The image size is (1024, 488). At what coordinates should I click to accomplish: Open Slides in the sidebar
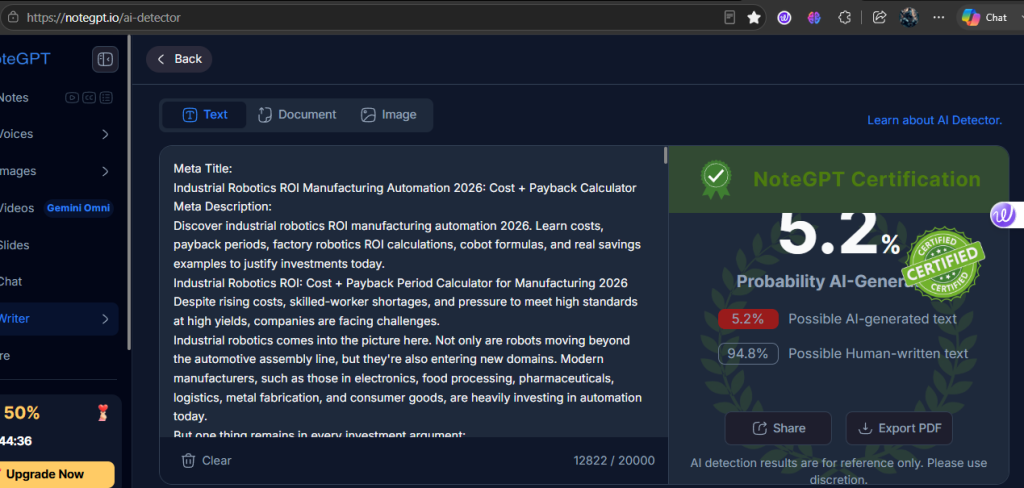(14, 246)
